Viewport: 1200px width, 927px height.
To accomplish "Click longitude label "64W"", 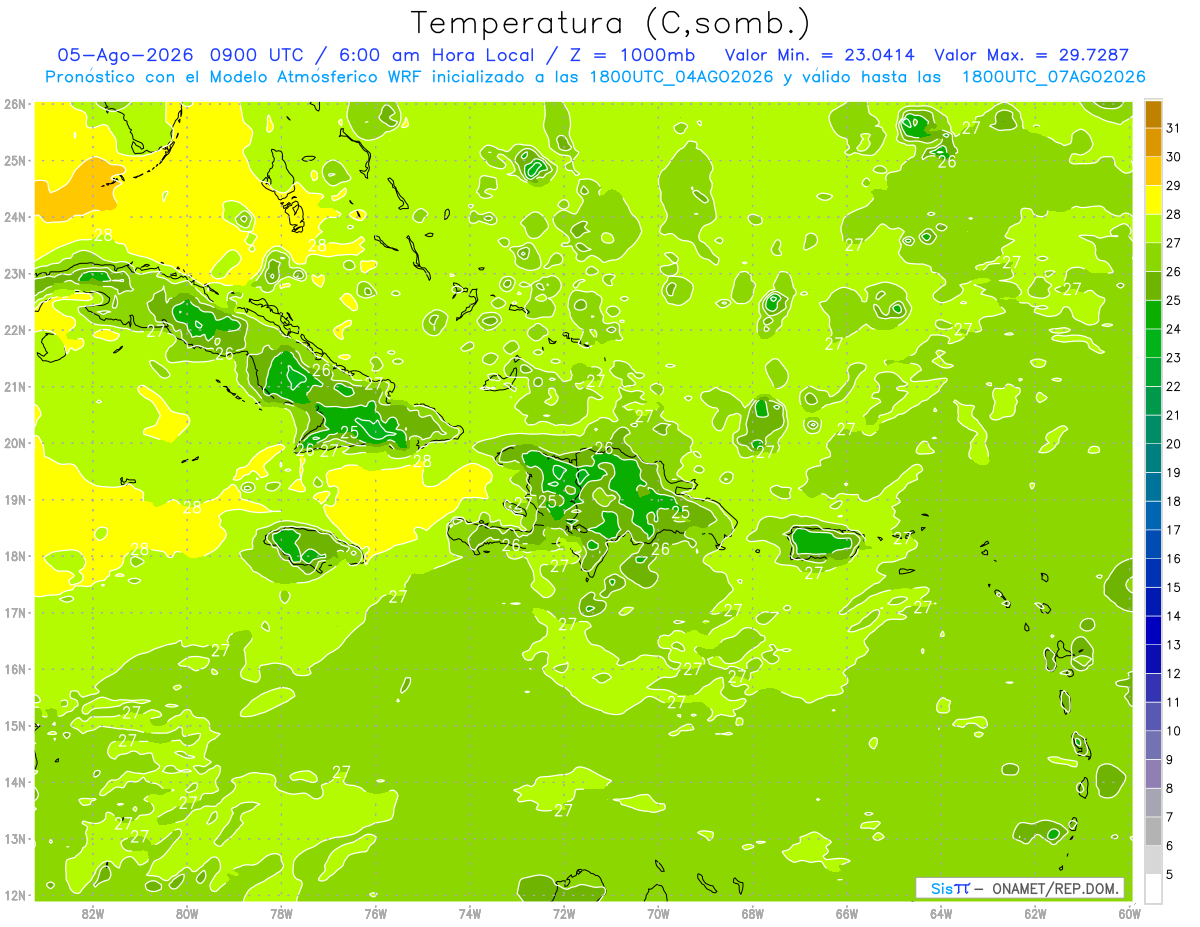I will pyautogui.click(x=940, y=912).
